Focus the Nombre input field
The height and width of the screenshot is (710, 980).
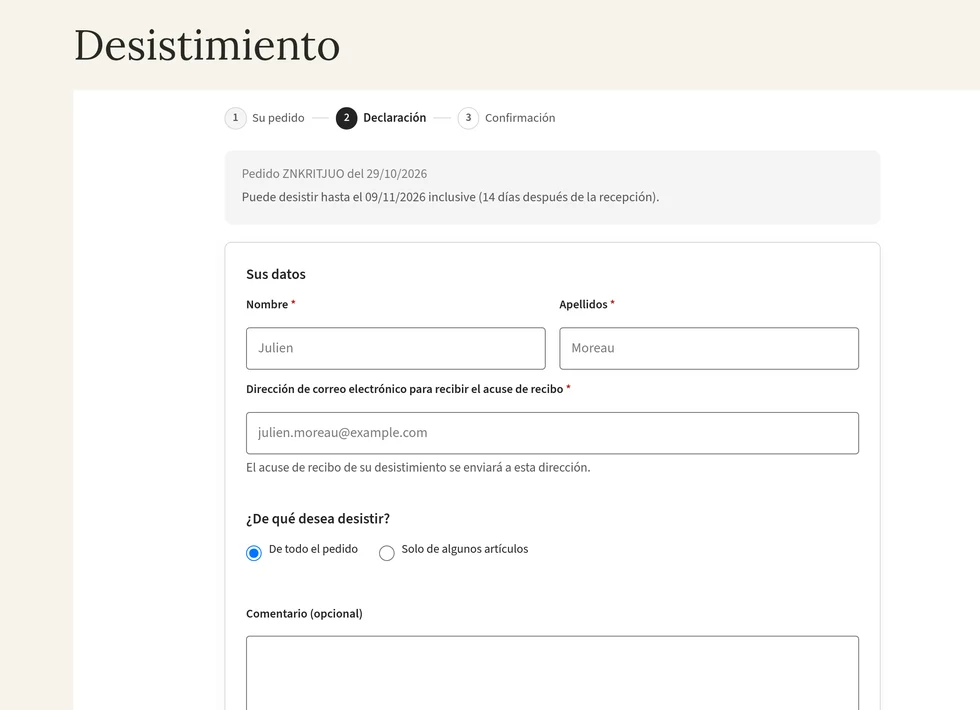[396, 348]
